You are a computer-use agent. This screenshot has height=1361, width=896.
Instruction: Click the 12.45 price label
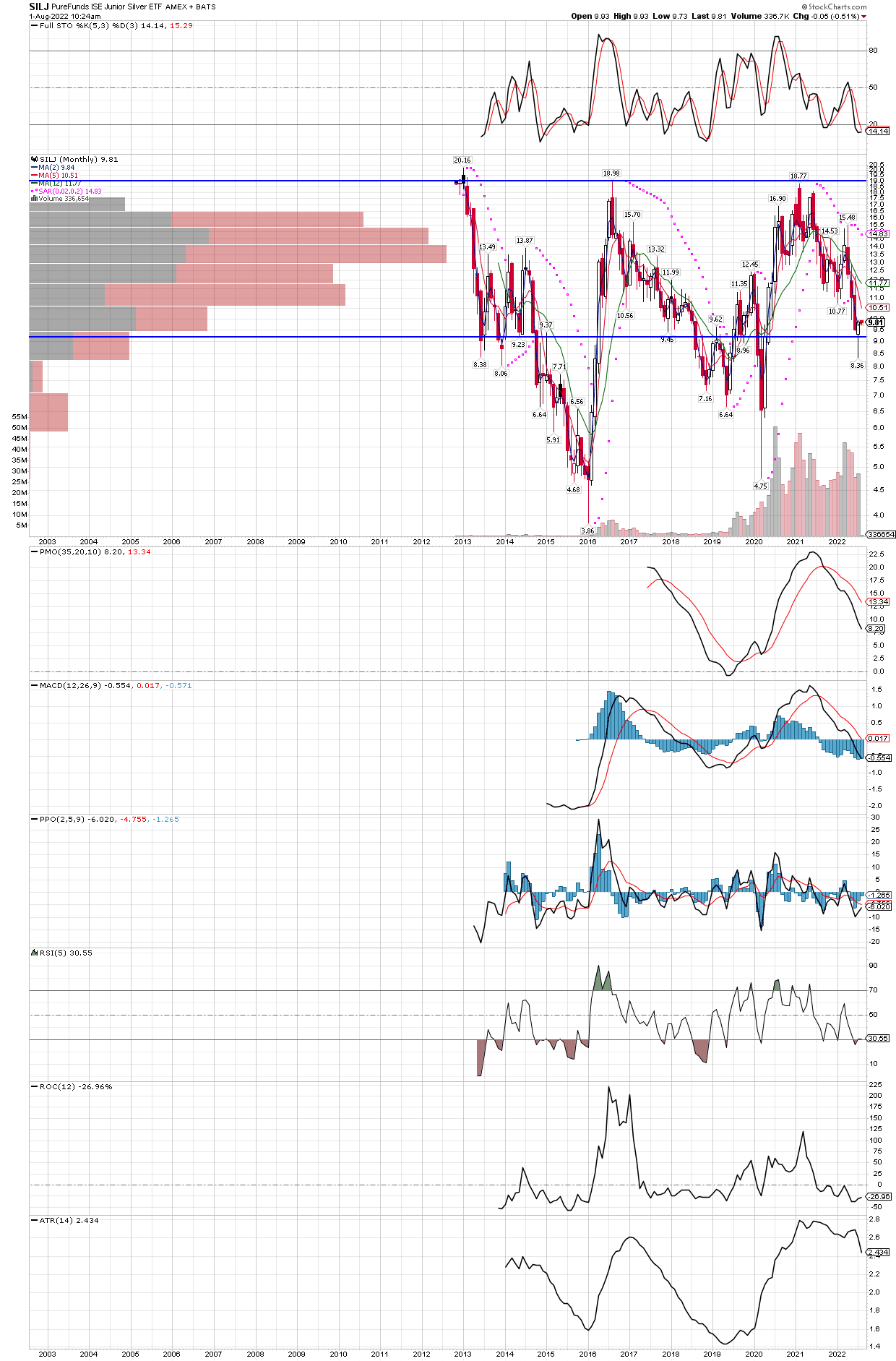[750, 265]
